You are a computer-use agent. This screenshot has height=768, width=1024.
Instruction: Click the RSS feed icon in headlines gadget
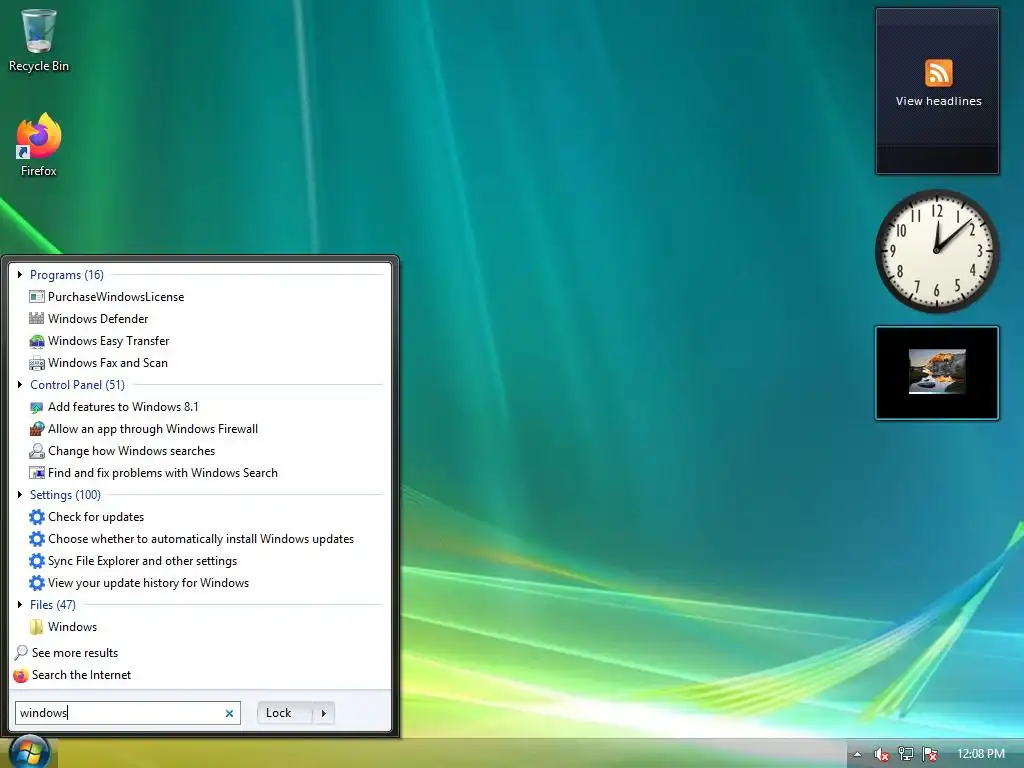938,72
